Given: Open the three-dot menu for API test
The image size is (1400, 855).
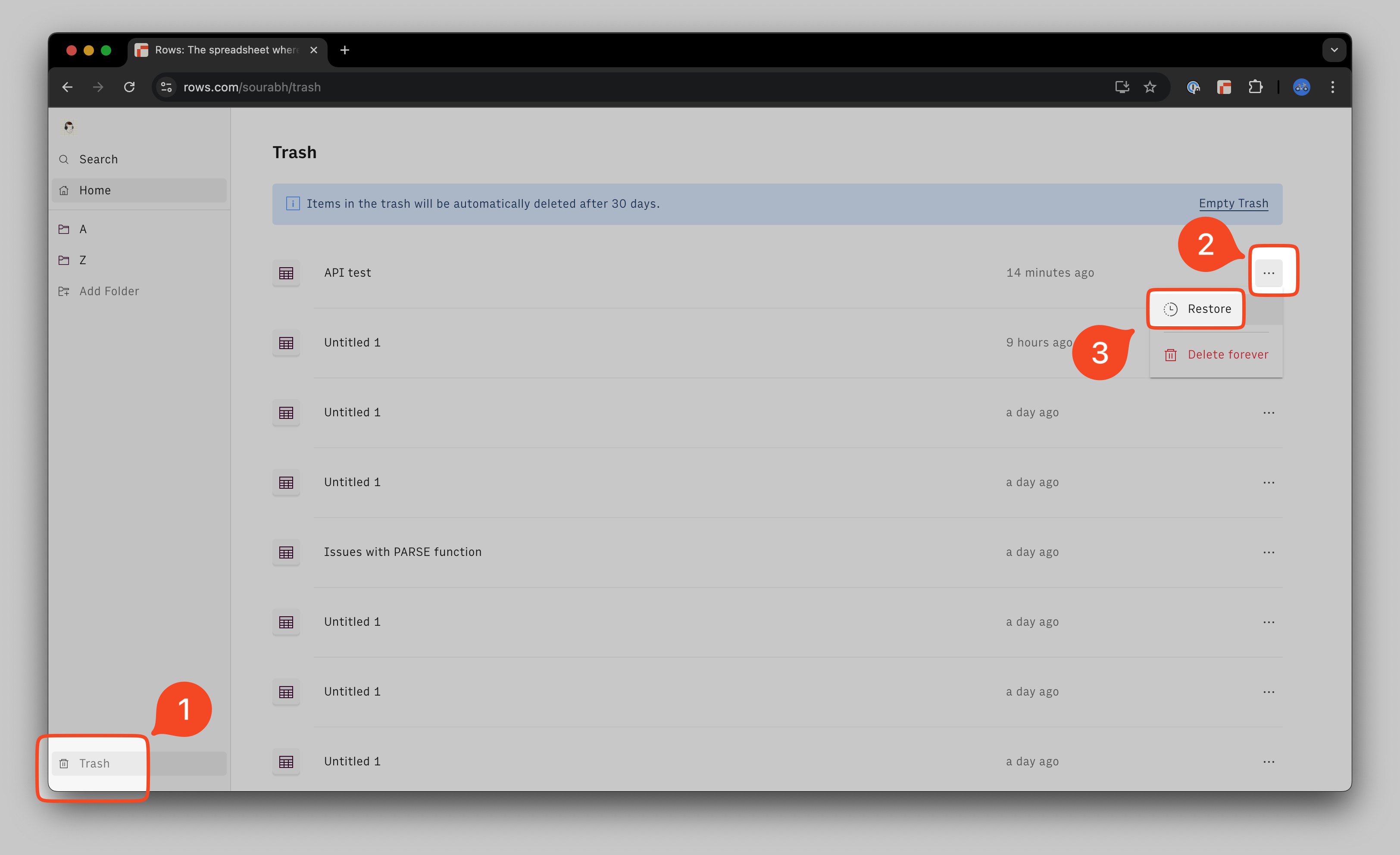Looking at the screenshot, I should [x=1268, y=273].
